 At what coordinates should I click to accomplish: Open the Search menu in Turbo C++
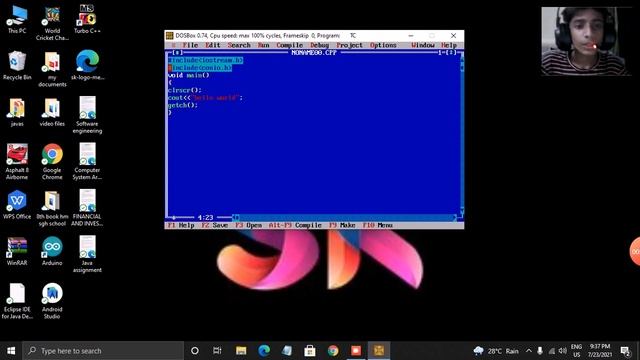(239, 45)
